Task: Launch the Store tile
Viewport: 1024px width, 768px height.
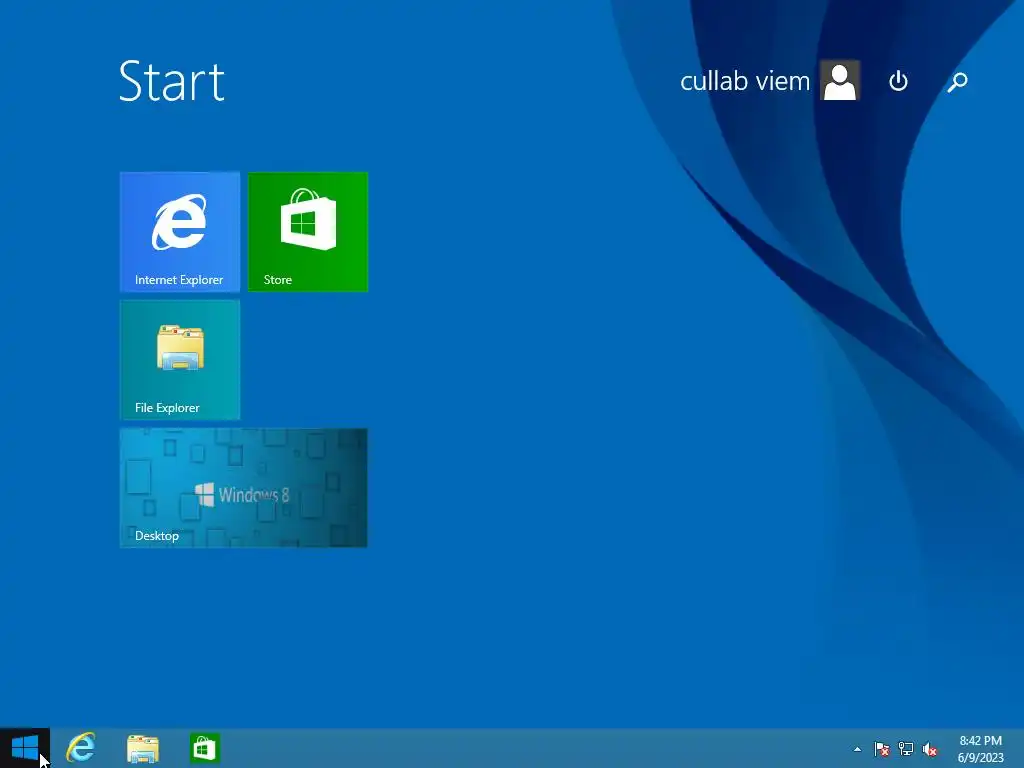Action: tap(308, 232)
